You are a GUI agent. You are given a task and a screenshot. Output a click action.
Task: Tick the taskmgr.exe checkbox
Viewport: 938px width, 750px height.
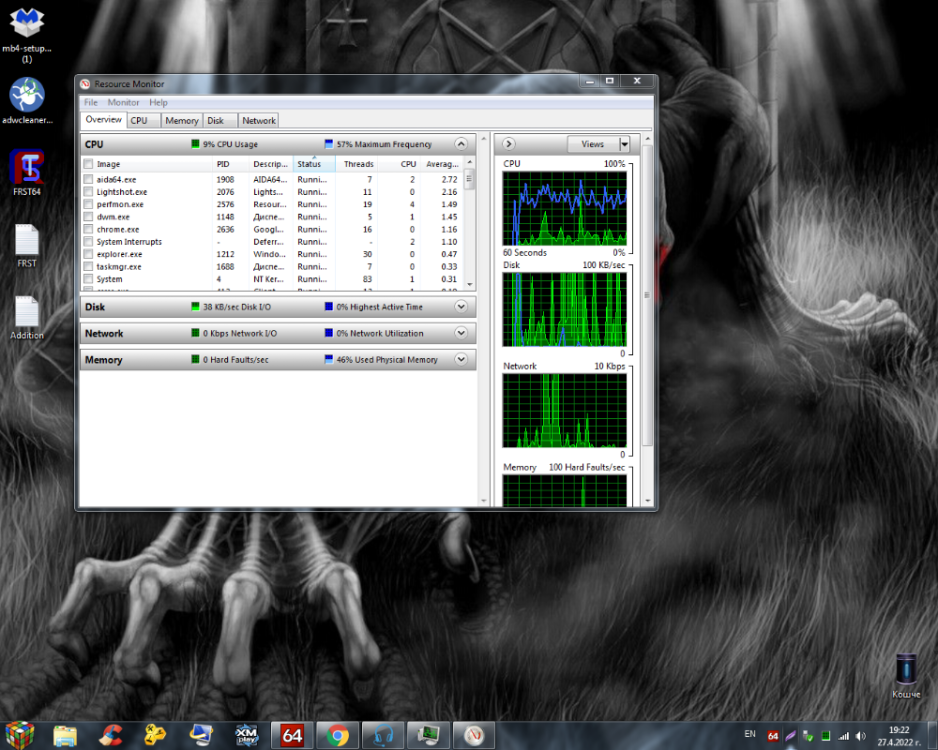click(x=89, y=267)
